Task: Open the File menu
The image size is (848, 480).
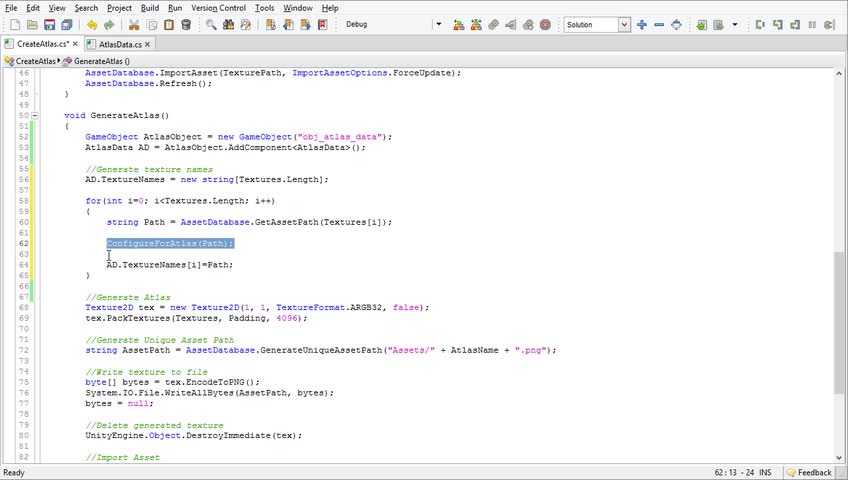Action: [x=11, y=8]
